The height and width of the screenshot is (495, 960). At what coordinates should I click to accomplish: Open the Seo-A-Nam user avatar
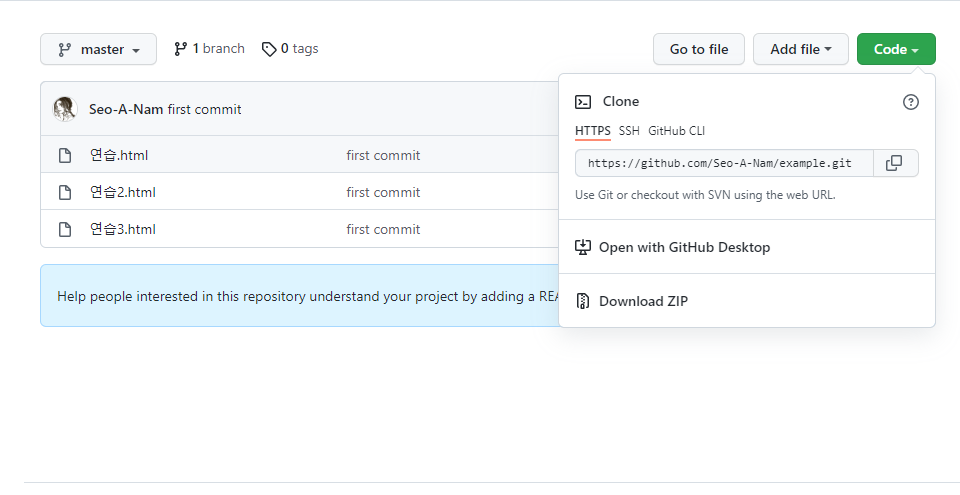point(65,109)
